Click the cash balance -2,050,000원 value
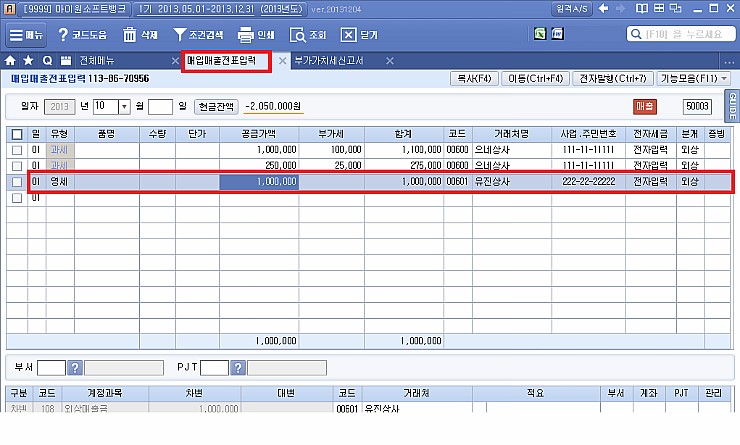The height and width of the screenshot is (445, 740). [273, 107]
